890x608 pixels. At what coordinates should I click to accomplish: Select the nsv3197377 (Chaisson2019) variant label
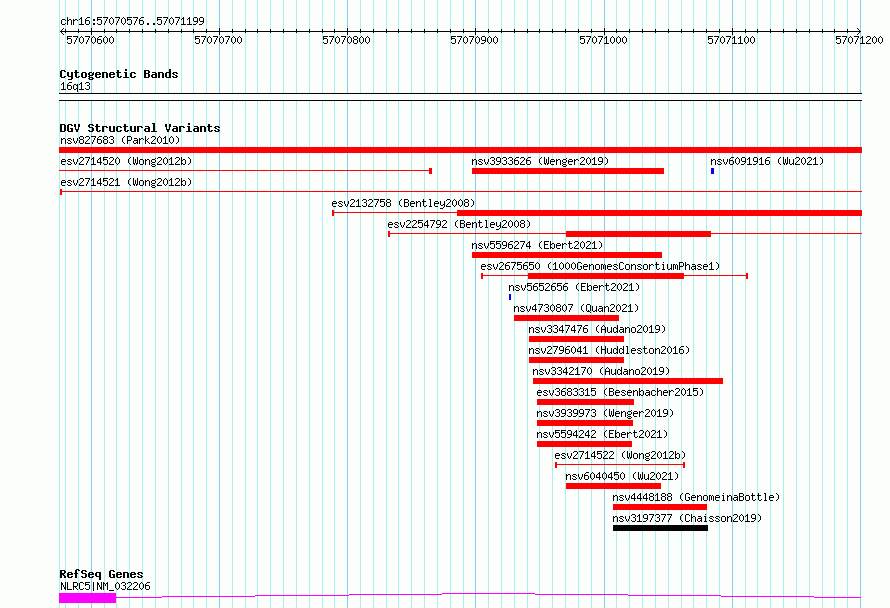pos(687,518)
